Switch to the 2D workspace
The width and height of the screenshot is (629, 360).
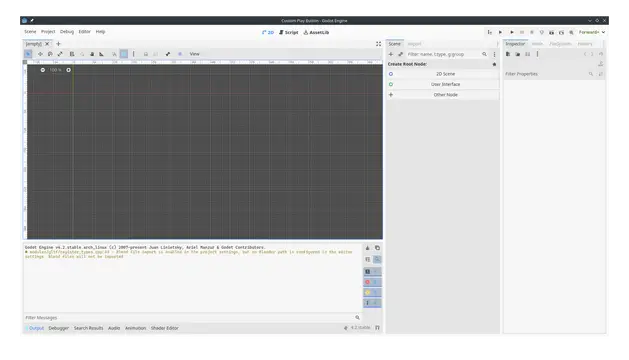(x=268, y=33)
